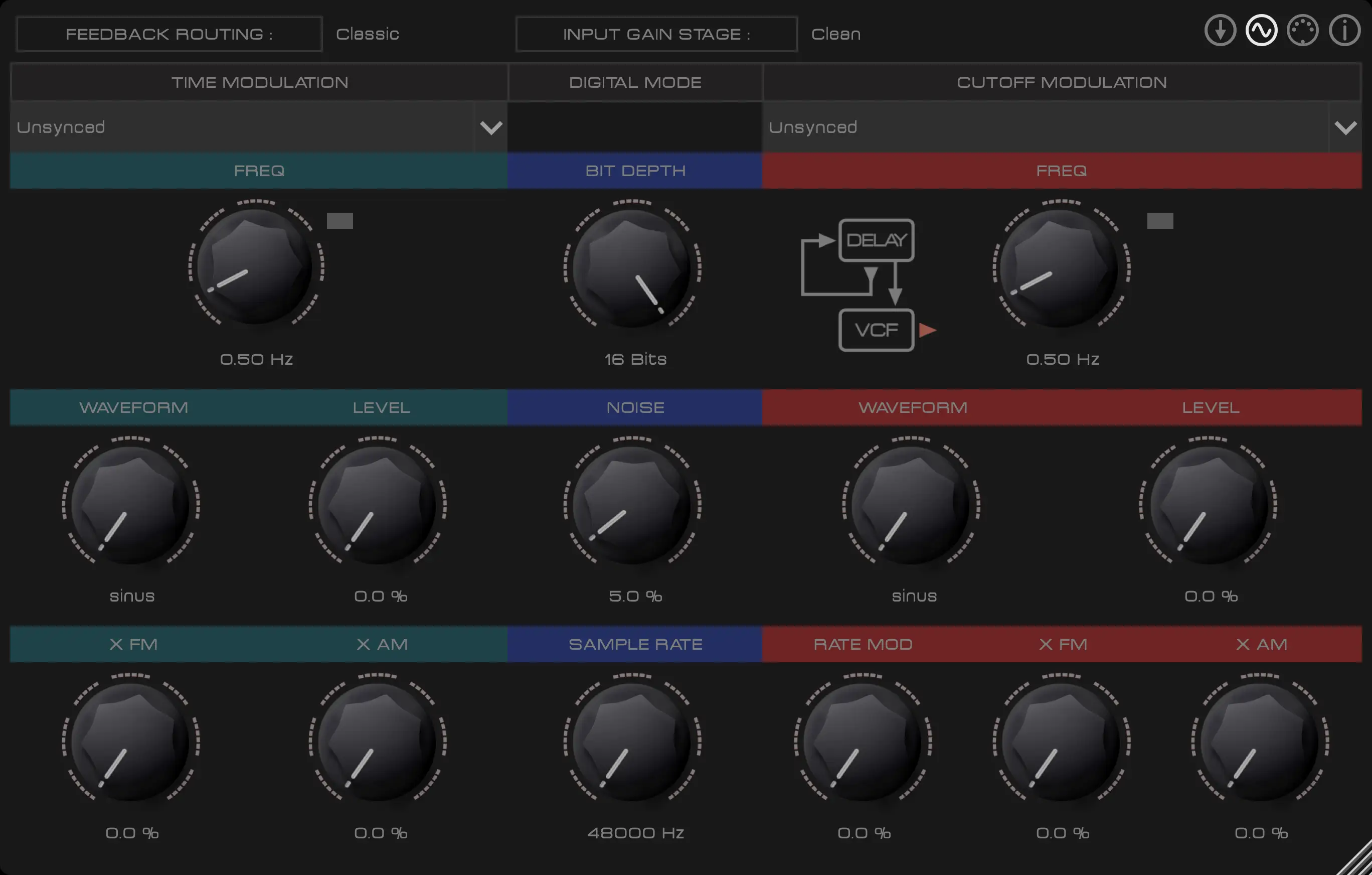Select the TIME MODULATION header
This screenshot has height=875, width=1372.
(259, 82)
